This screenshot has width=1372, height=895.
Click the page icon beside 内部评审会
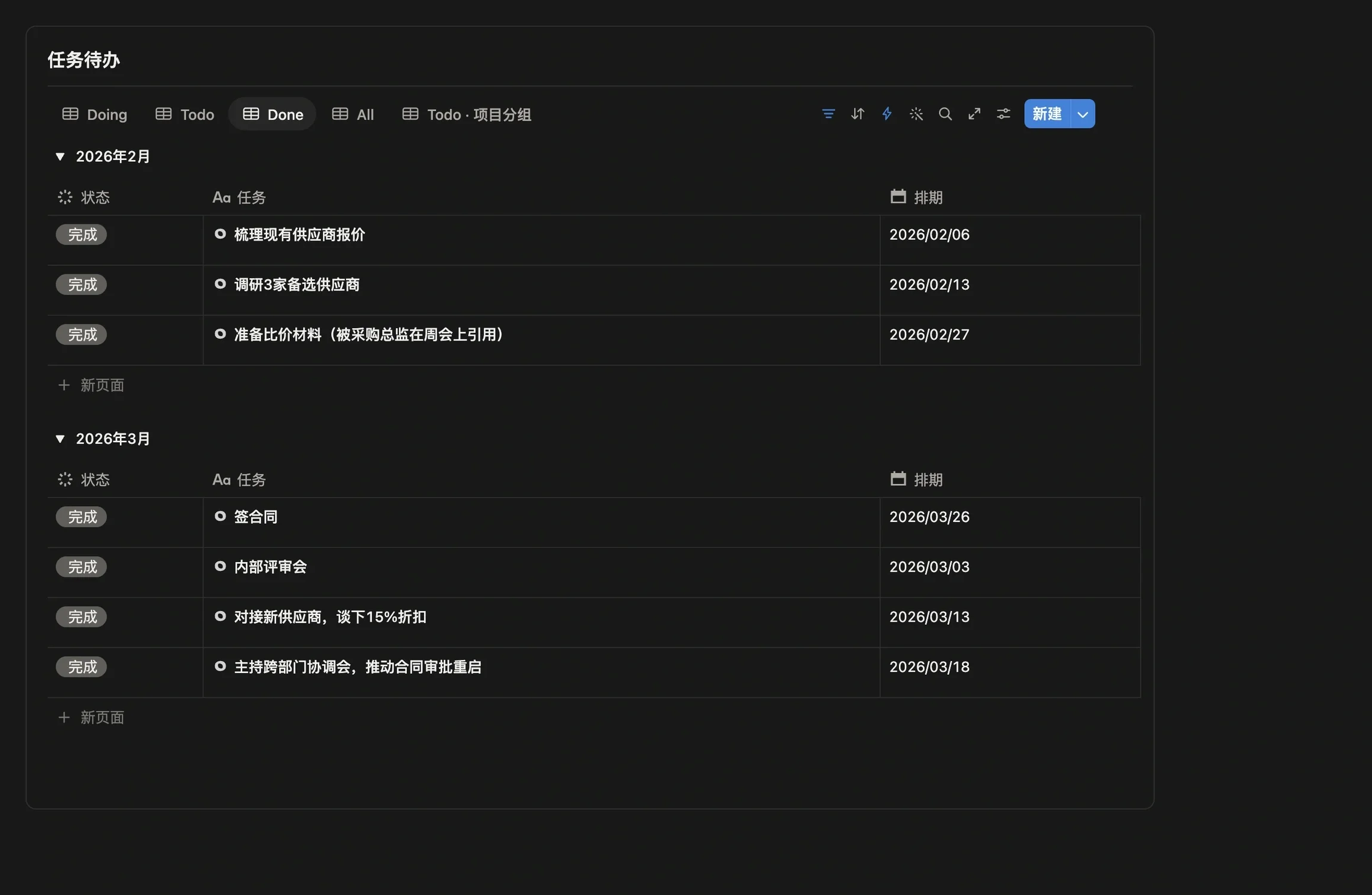[220, 566]
